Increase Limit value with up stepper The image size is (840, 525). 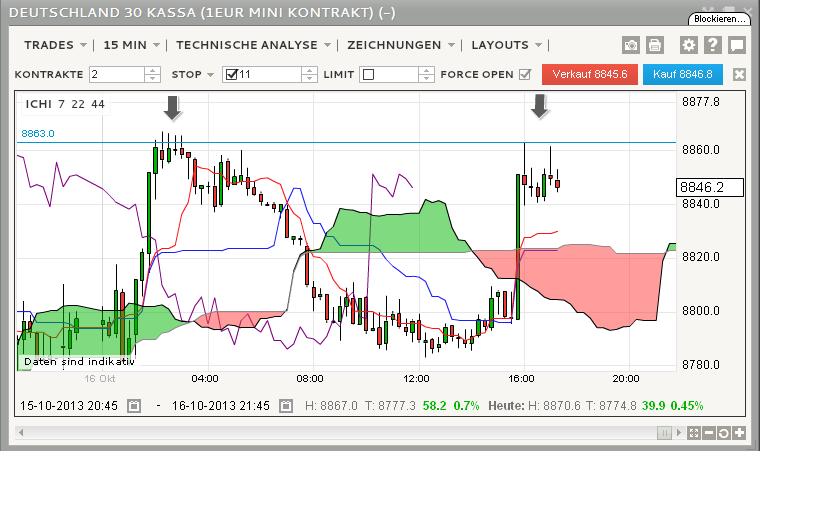coord(426,71)
